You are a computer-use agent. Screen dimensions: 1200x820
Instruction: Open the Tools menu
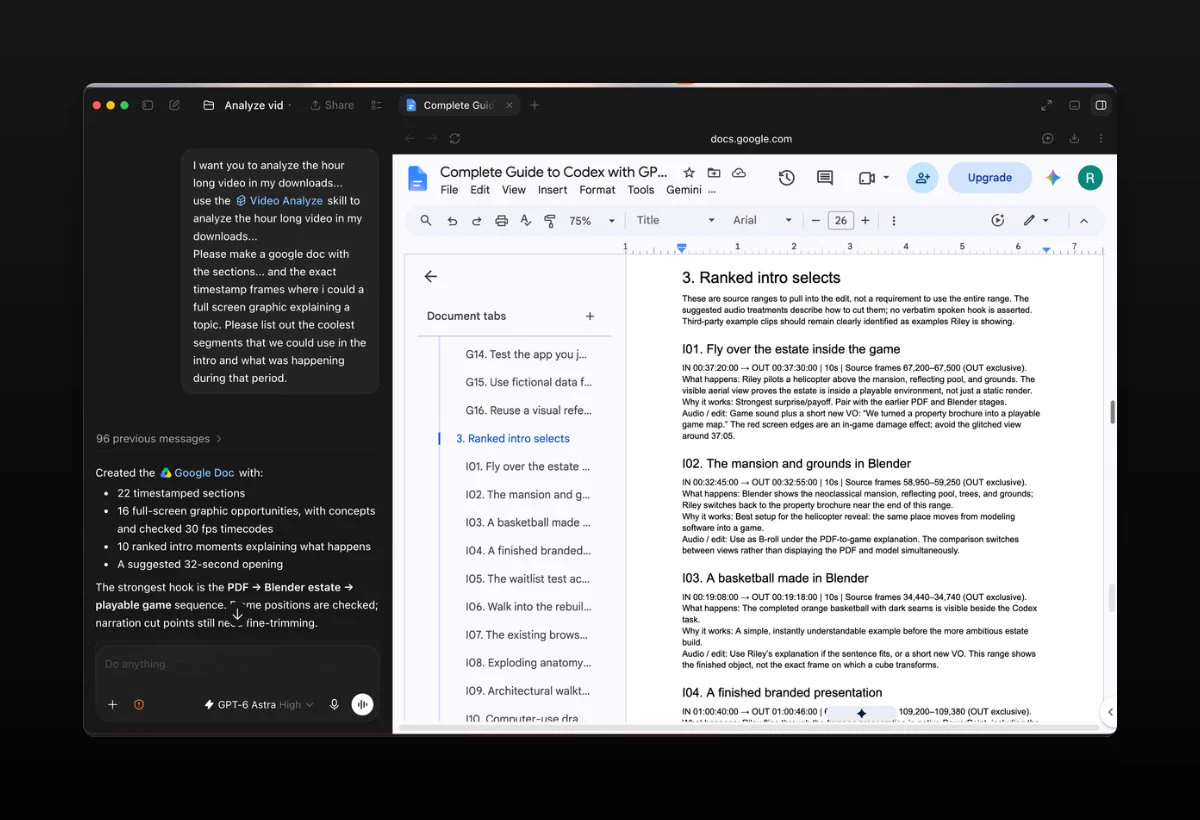pyautogui.click(x=641, y=190)
